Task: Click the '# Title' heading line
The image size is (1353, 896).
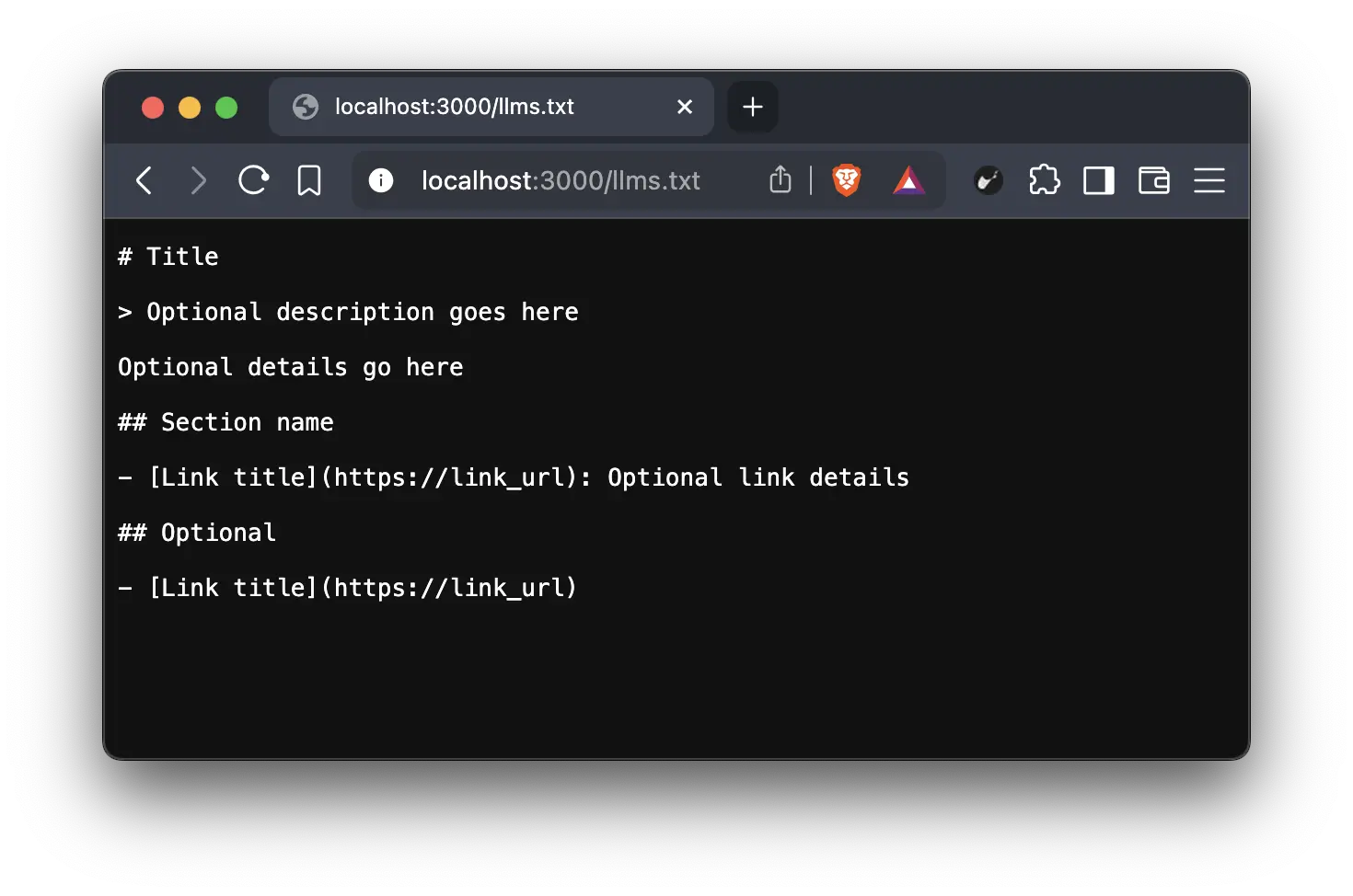Action: point(168,257)
